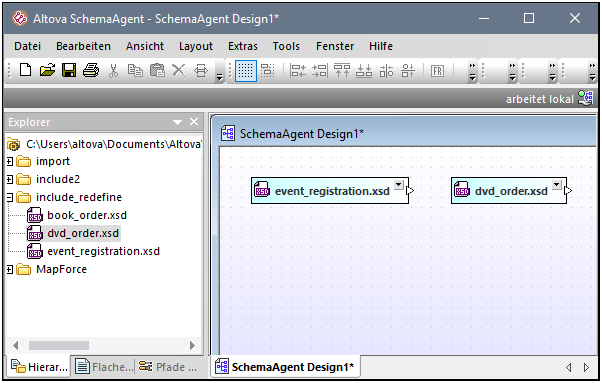Viewport: 602px width, 383px height.
Task: Cut selection with the scissors icon
Action: click(x=113, y=71)
